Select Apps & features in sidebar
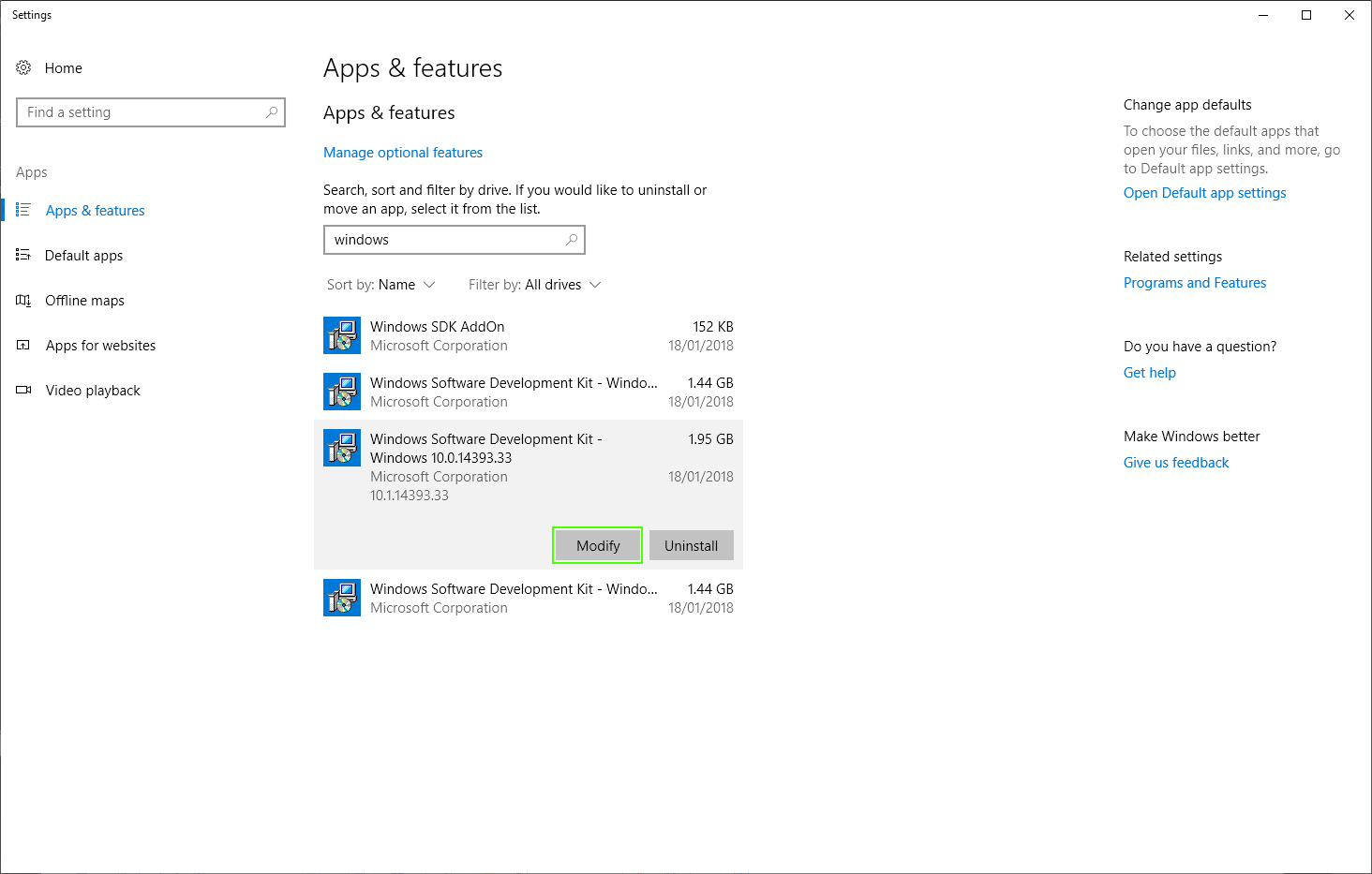Screen dimensions: 1372x874 [95, 210]
